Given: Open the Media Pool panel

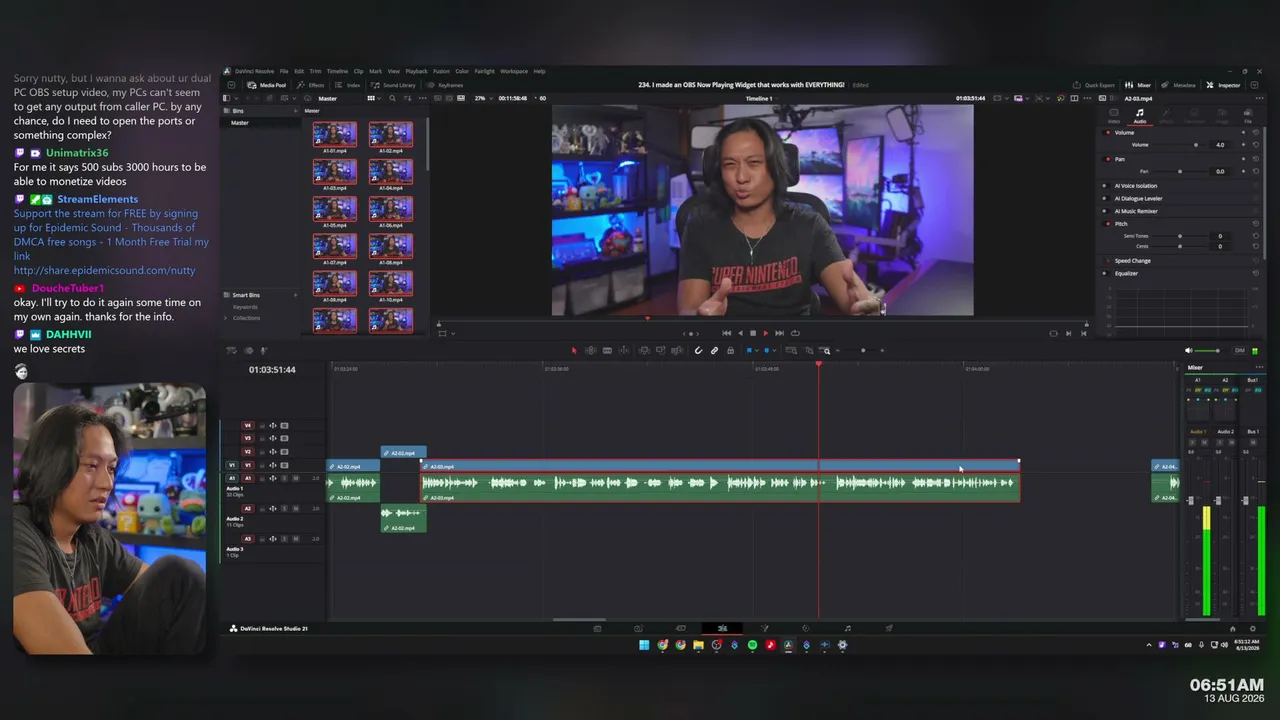Looking at the screenshot, I should click(267, 85).
